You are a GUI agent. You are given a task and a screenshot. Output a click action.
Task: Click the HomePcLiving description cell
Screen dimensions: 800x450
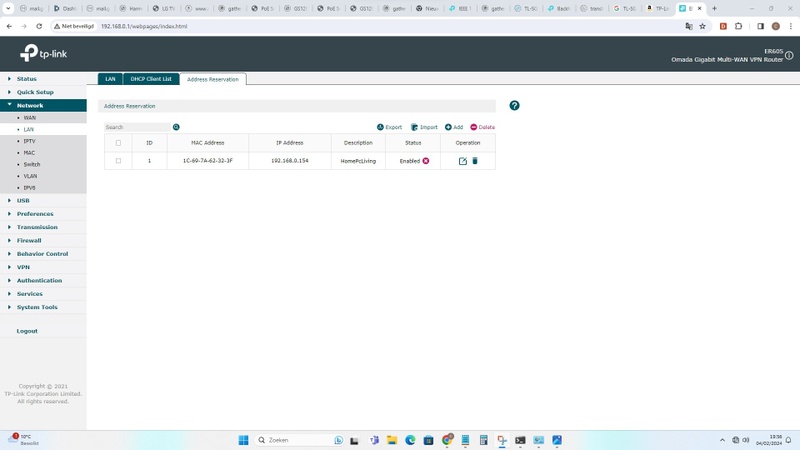click(358, 161)
